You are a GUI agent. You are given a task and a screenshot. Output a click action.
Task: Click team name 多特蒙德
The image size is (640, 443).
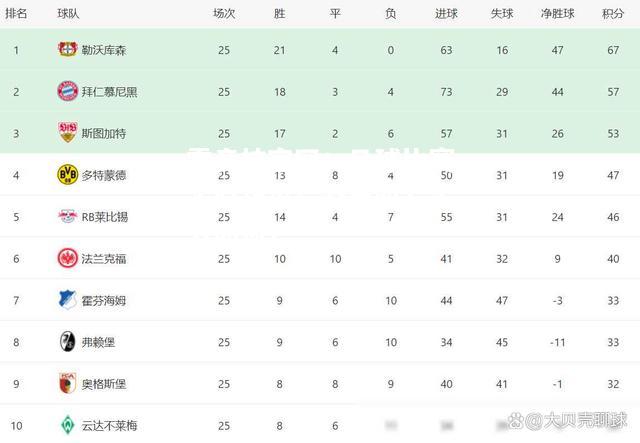104,176
